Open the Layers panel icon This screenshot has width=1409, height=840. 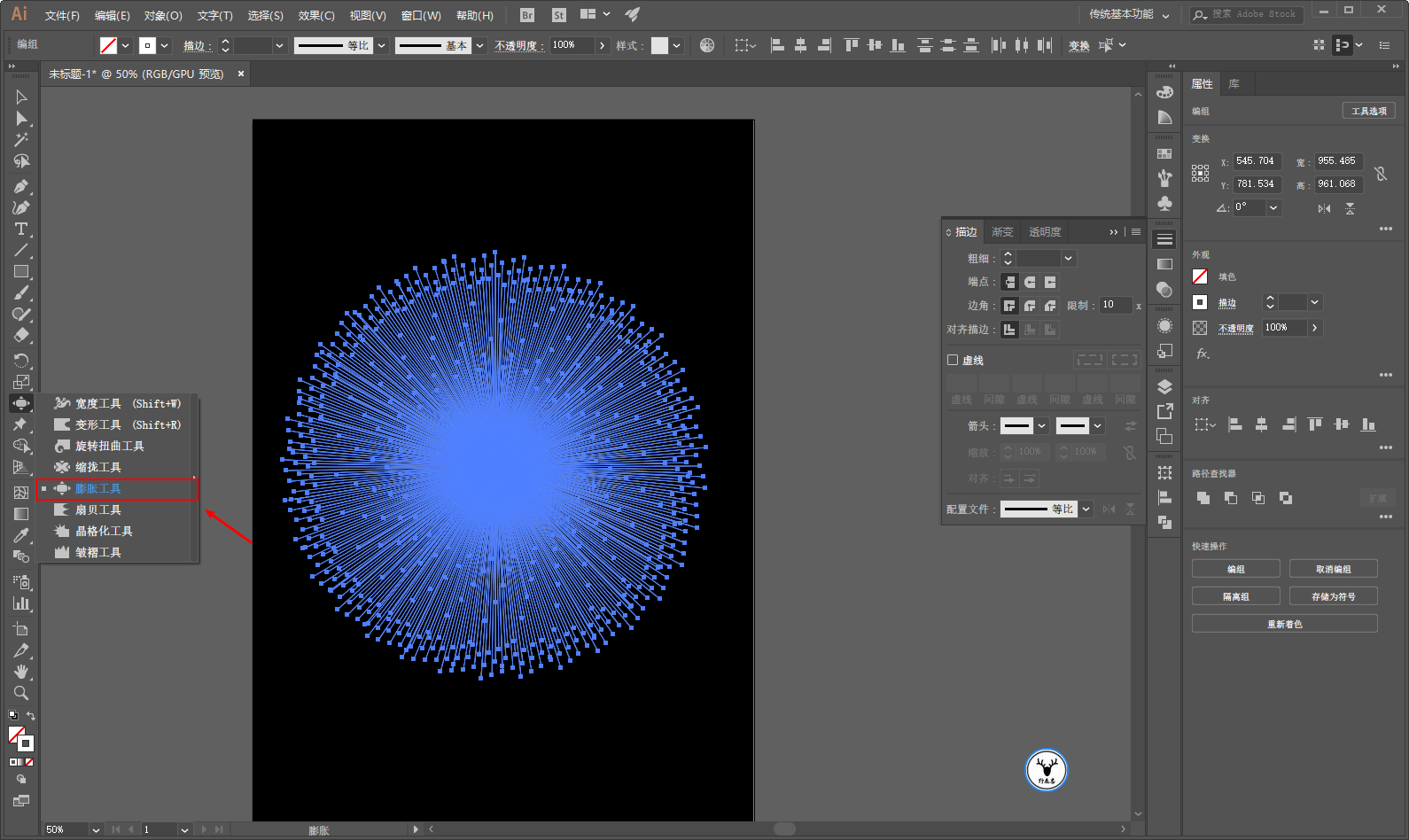(x=1164, y=386)
